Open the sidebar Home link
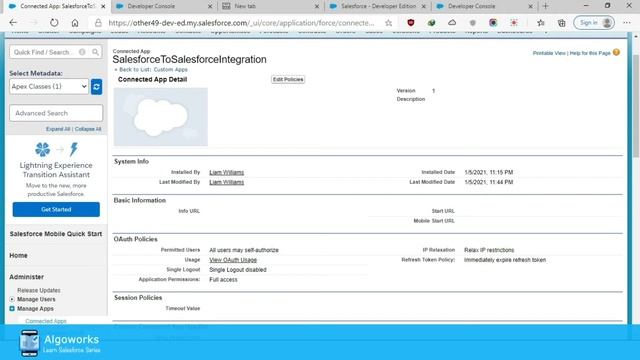Viewport: 640px width, 360px height. 18,256
